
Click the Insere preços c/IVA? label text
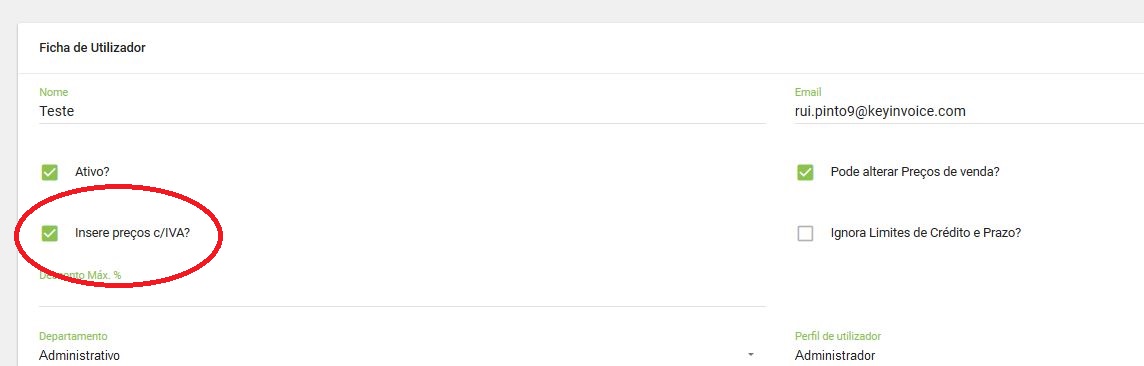133,233
